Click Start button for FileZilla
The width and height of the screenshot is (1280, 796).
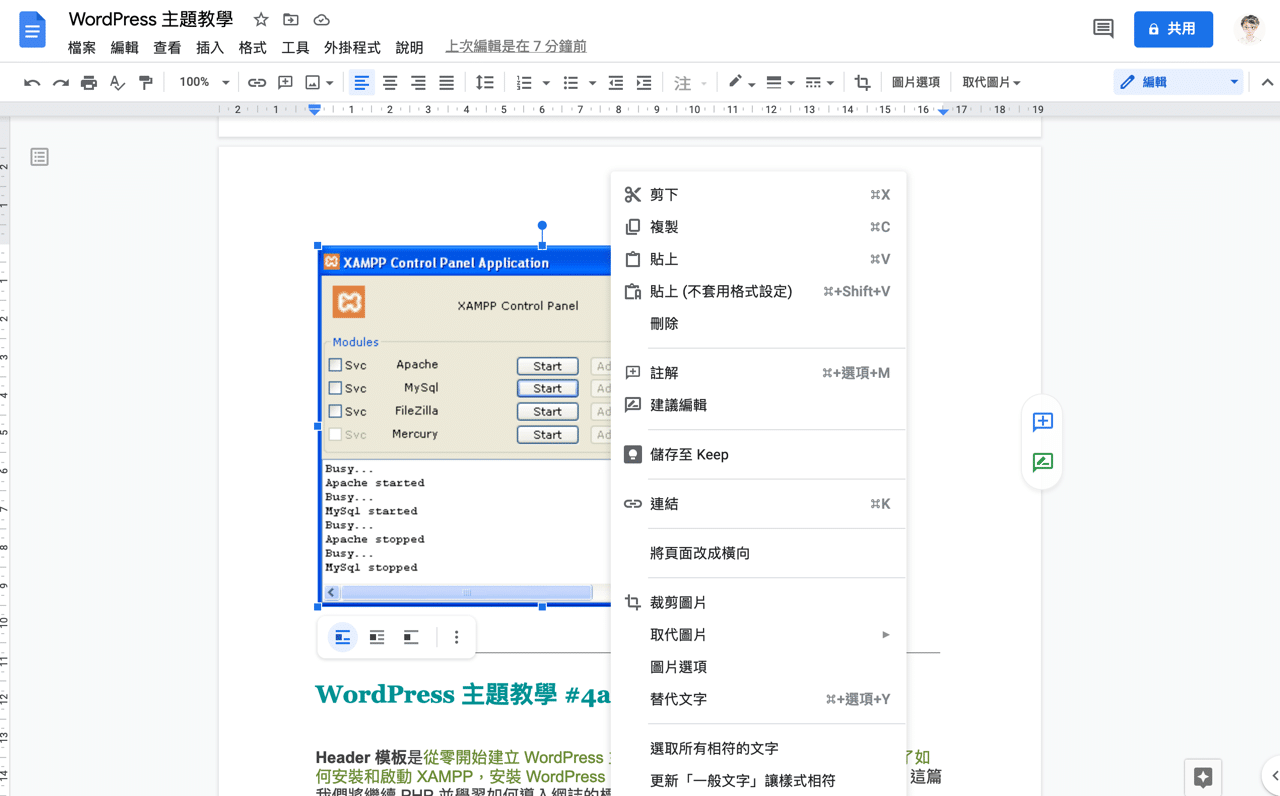547,412
